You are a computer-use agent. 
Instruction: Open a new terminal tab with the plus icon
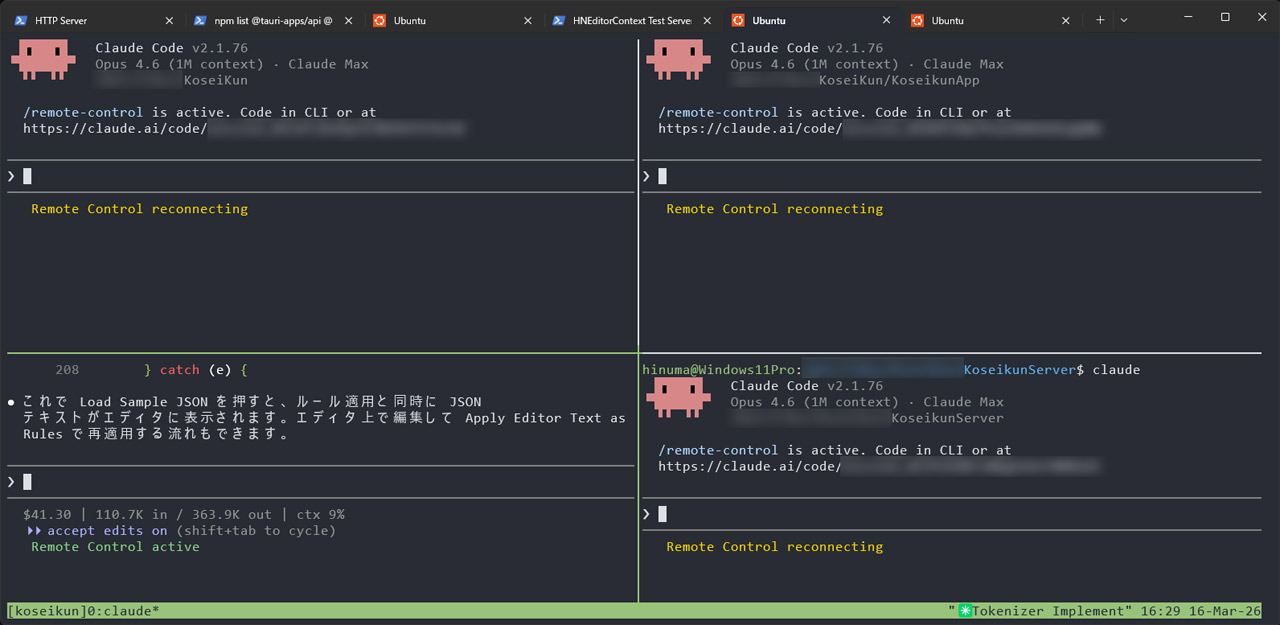1101,19
